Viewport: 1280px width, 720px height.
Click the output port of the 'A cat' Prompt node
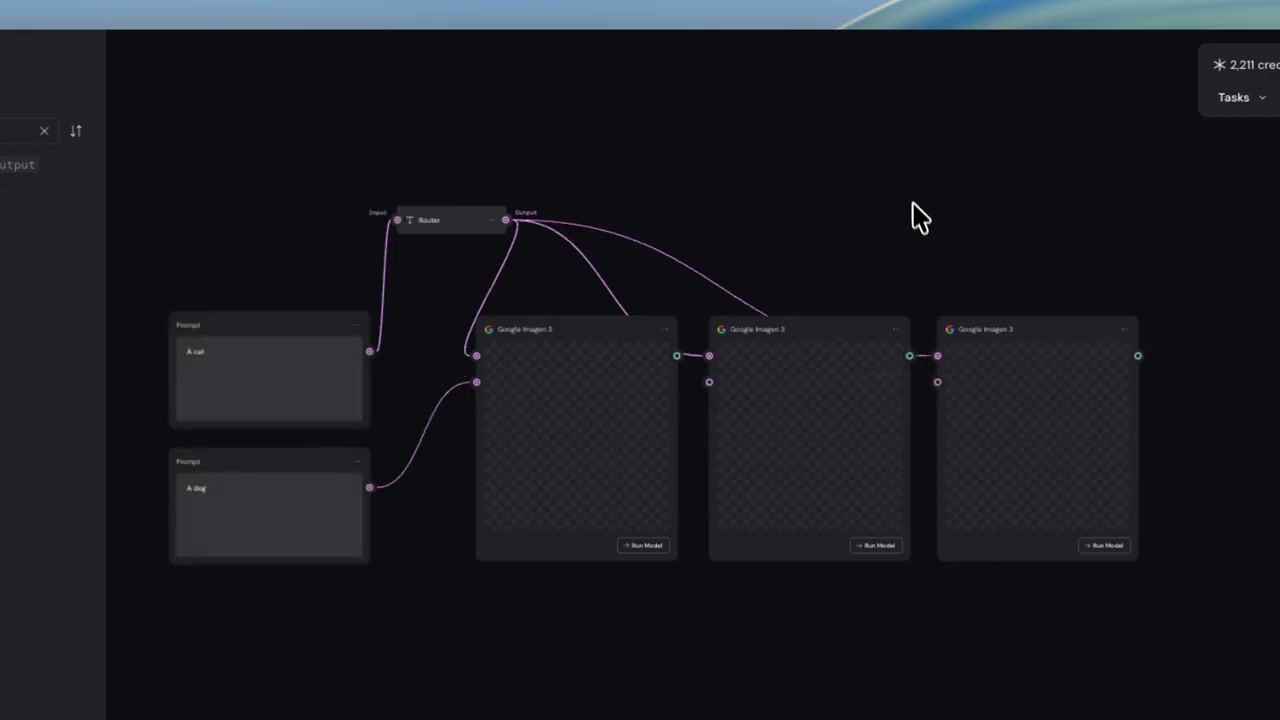click(x=369, y=351)
